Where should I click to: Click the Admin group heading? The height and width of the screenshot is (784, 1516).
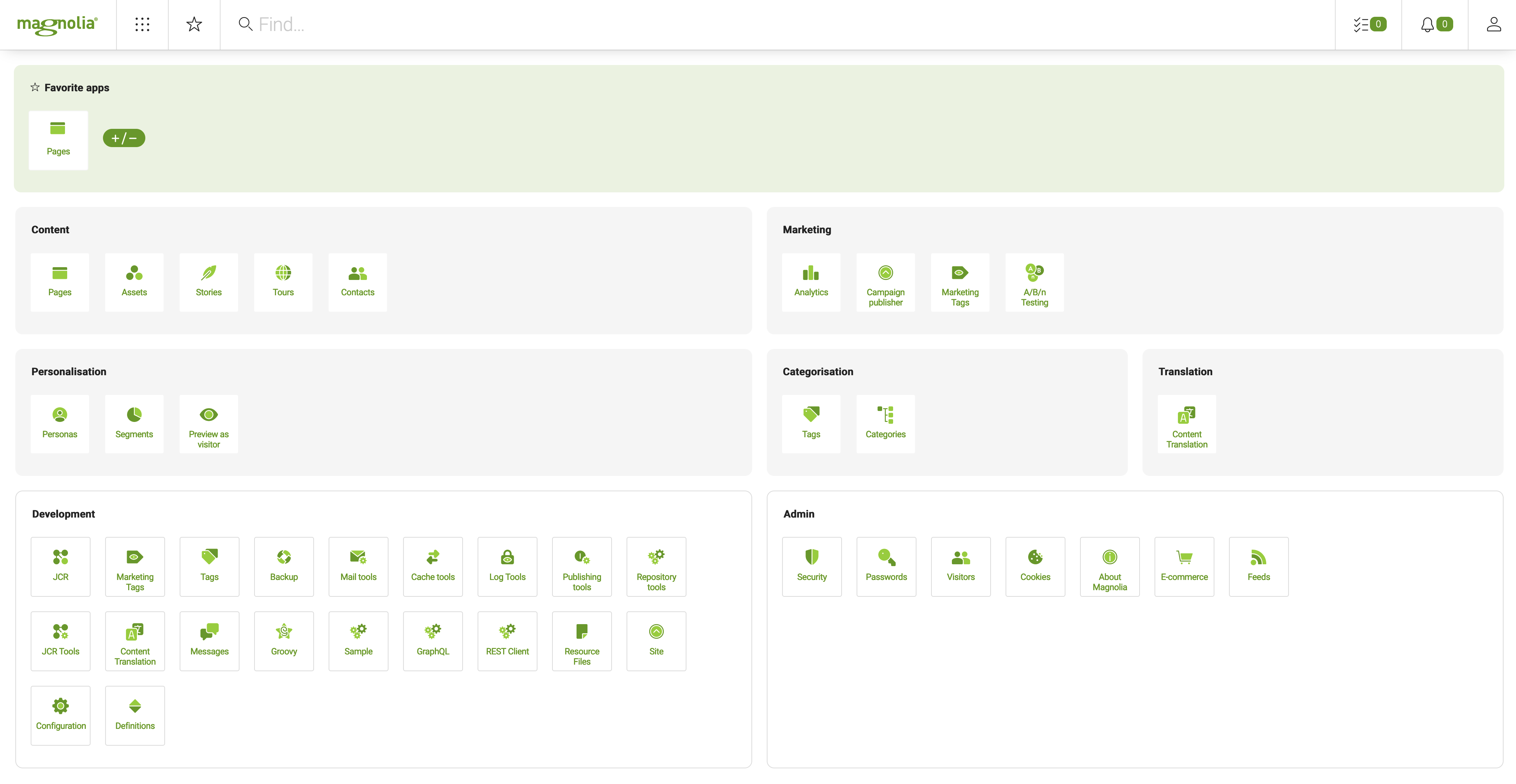click(x=799, y=514)
